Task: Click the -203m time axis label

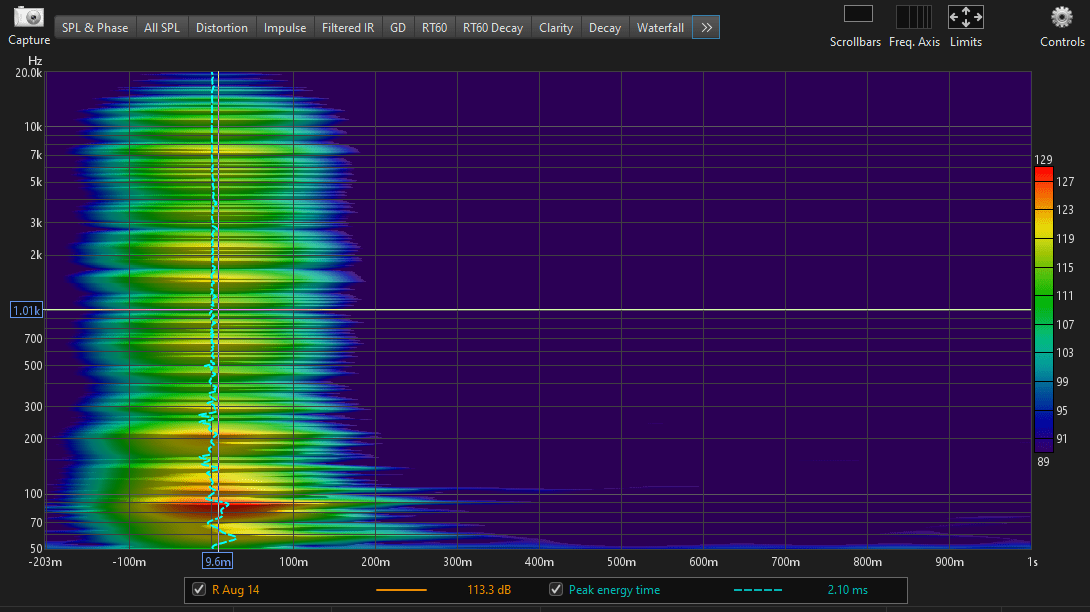Action: pyautogui.click(x=45, y=562)
